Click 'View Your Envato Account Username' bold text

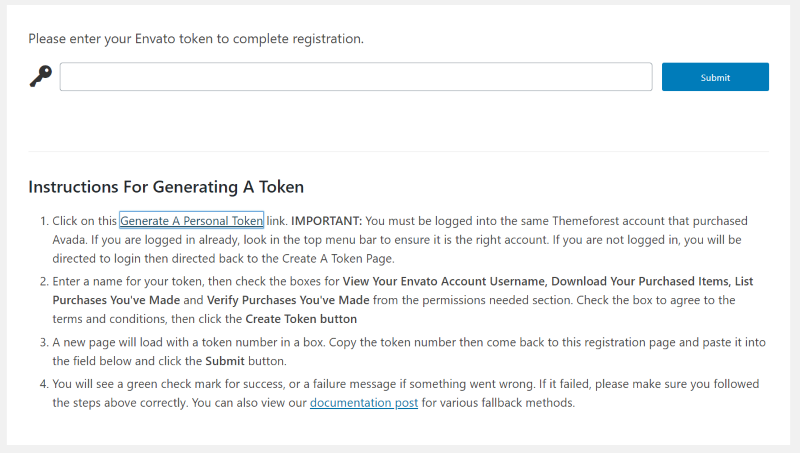pos(444,281)
